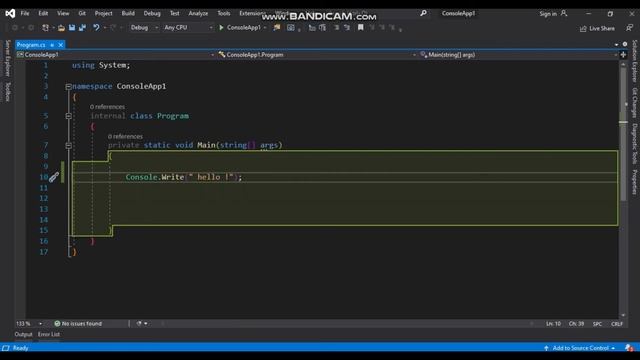
Task: Click the No issues found green check icon
Action: pyautogui.click(x=57, y=324)
